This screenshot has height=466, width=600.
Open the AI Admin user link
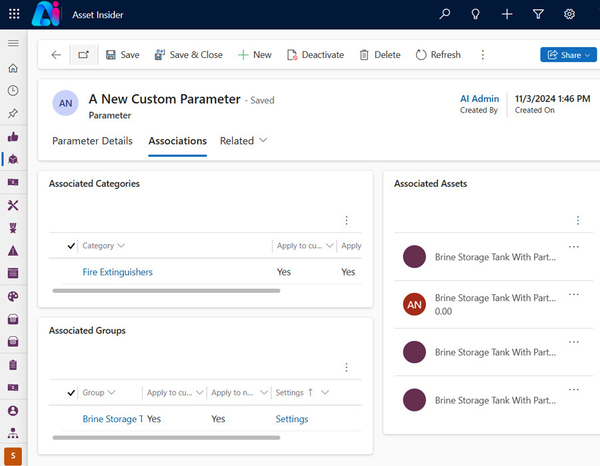(x=479, y=99)
